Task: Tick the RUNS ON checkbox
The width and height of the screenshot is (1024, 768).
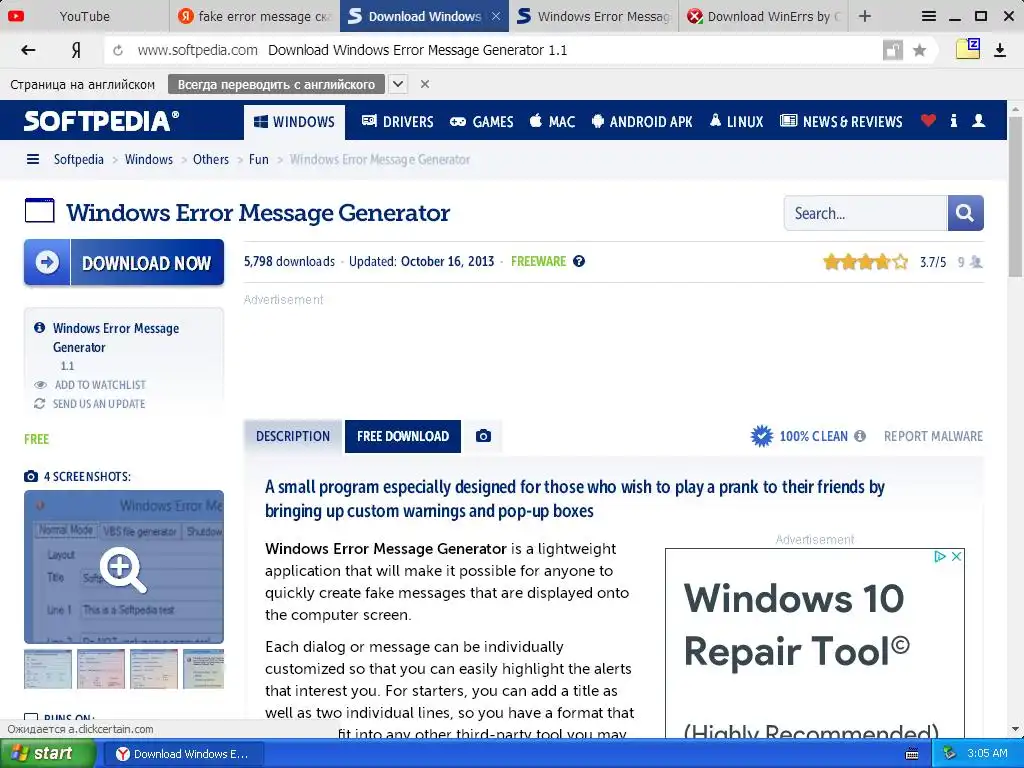Action: click(x=31, y=718)
